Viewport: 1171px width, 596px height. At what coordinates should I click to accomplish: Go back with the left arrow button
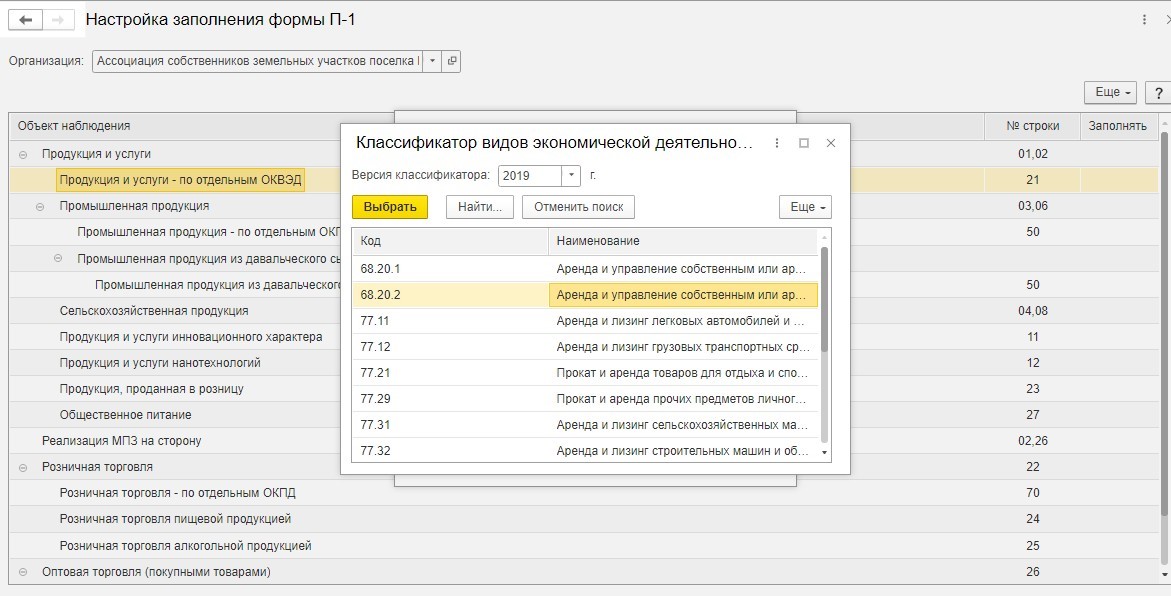click(x=25, y=20)
